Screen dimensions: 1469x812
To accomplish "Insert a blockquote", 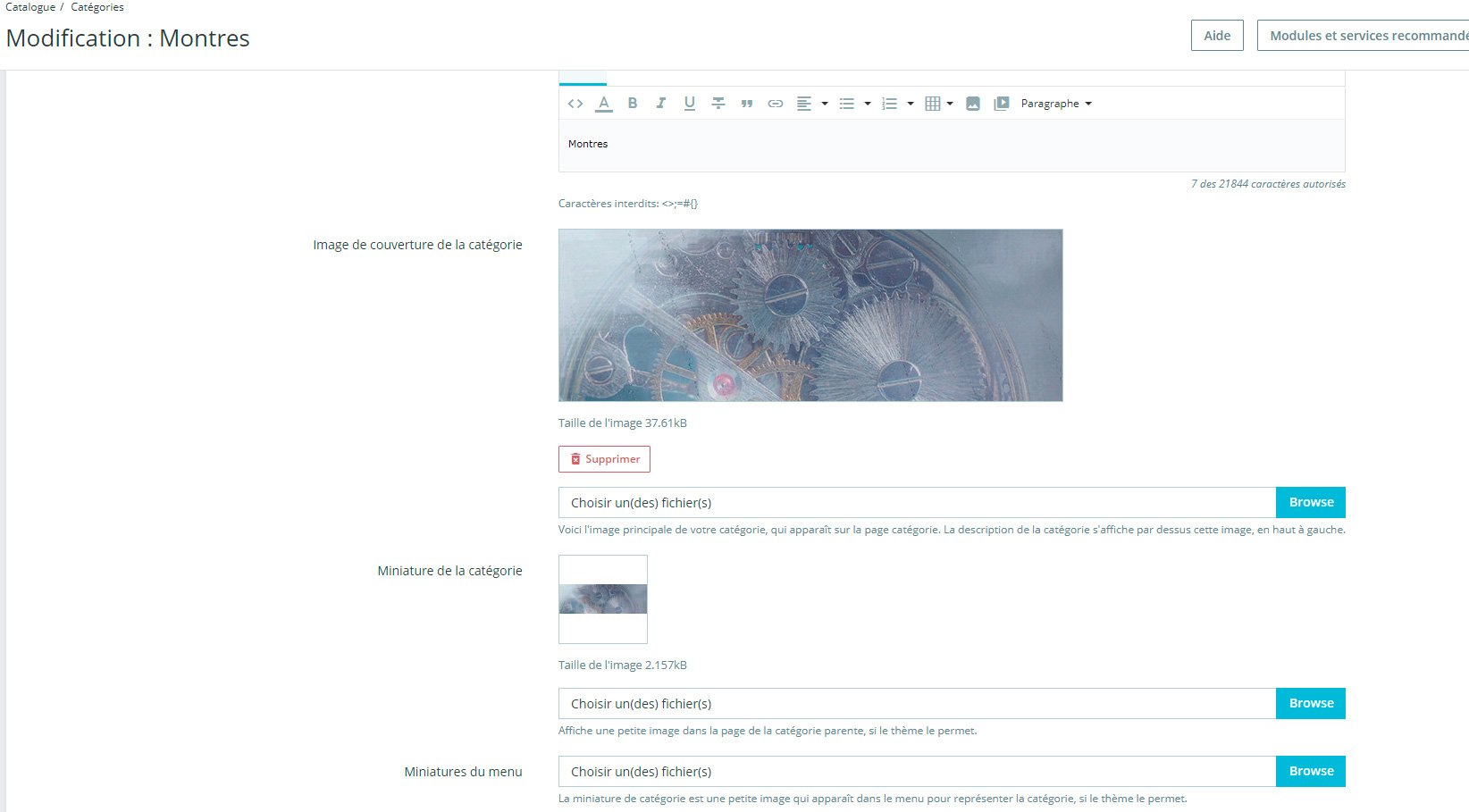I will (747, 104).
